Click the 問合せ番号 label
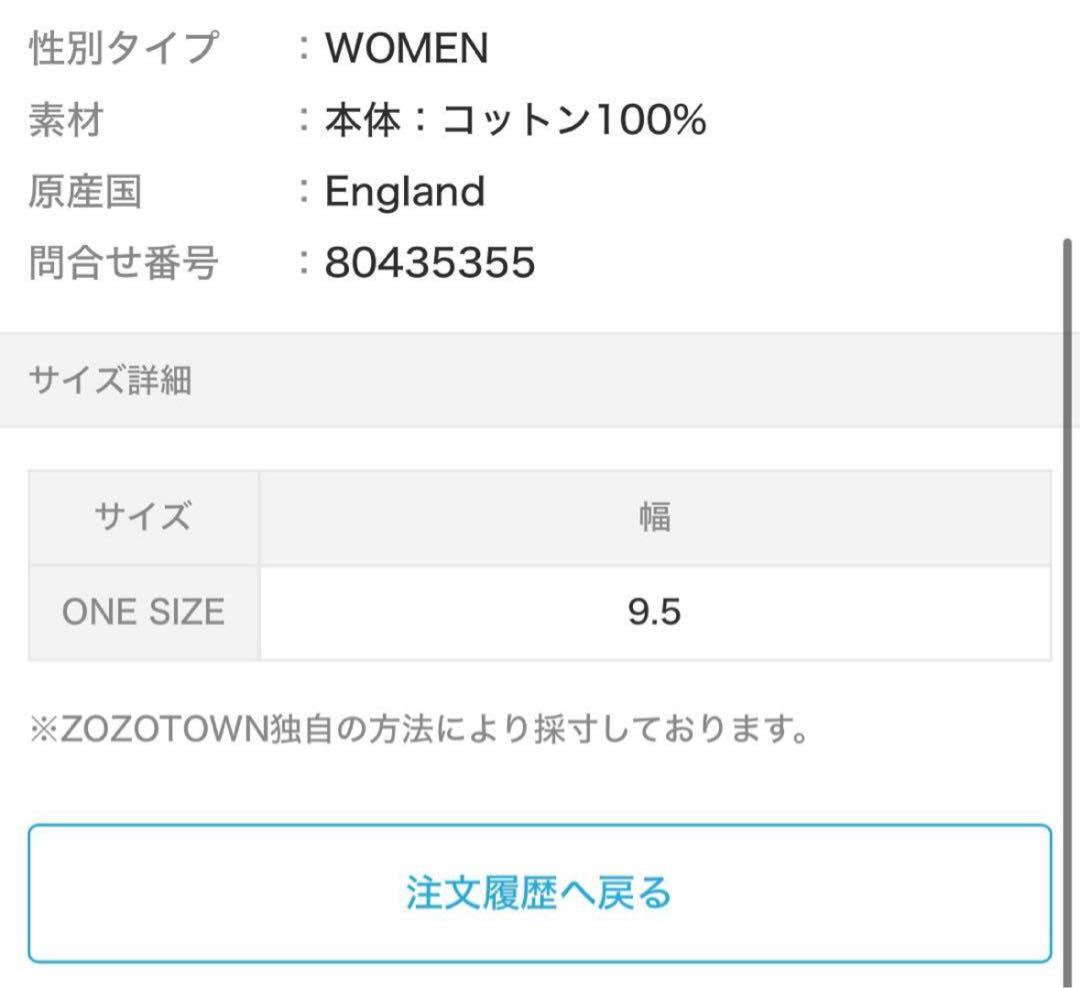Screen dimensions: 1080x988 pyautogui.click(x=122, y=263)
